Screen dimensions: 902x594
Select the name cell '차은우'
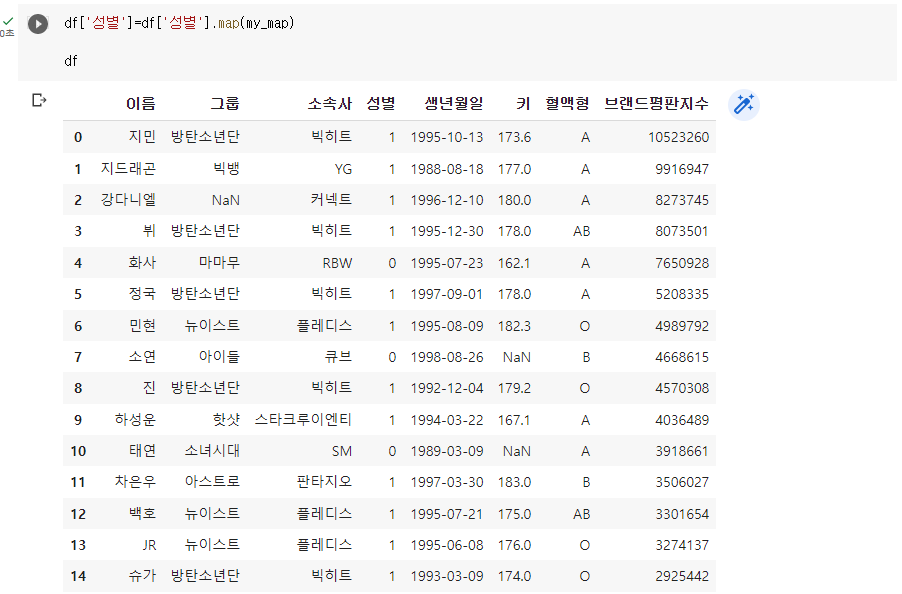pyautogui.click(x=135, y=481)
